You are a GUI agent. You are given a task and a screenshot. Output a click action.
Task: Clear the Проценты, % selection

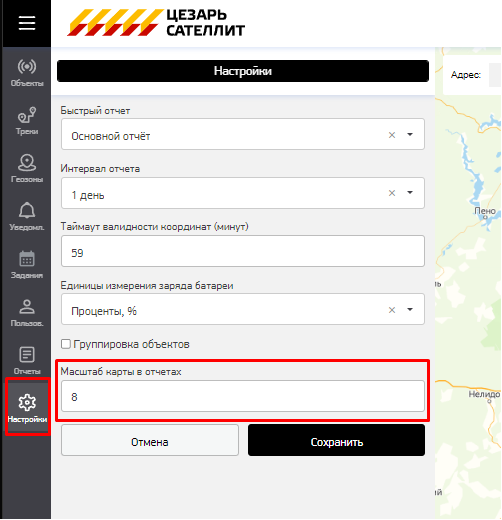pos(392,310)
